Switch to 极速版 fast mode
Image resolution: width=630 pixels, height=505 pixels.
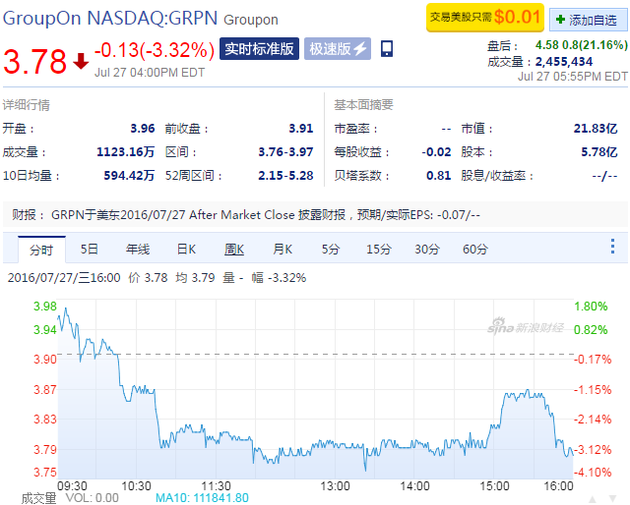click(338, 49)
